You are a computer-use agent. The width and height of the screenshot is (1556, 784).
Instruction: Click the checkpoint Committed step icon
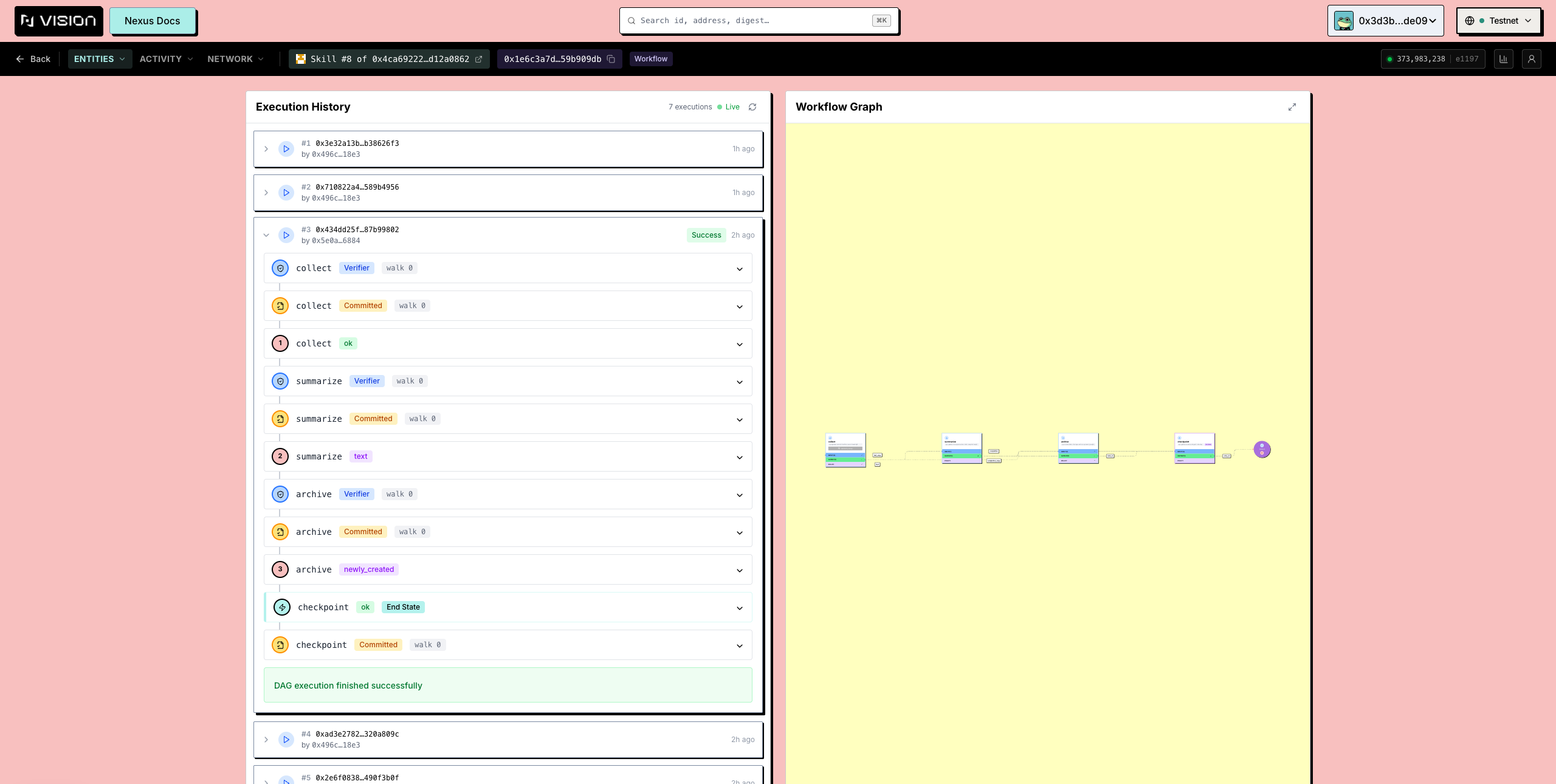click(280, 645)
